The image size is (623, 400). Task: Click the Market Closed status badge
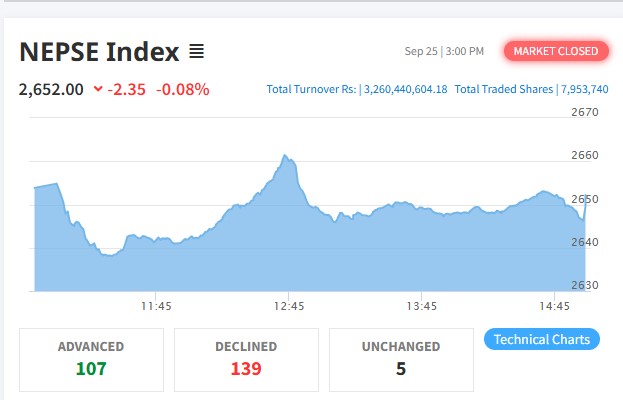(555, 51)
